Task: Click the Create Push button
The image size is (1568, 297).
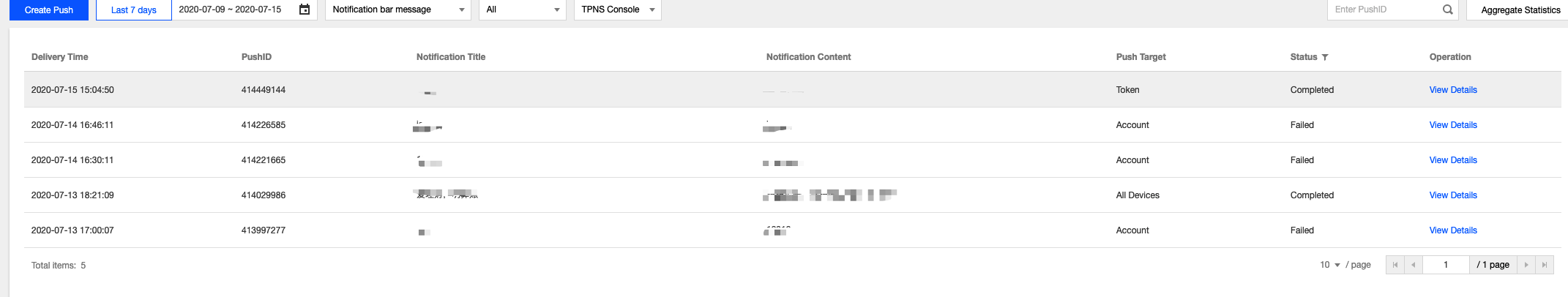Action: coord(49,10)
